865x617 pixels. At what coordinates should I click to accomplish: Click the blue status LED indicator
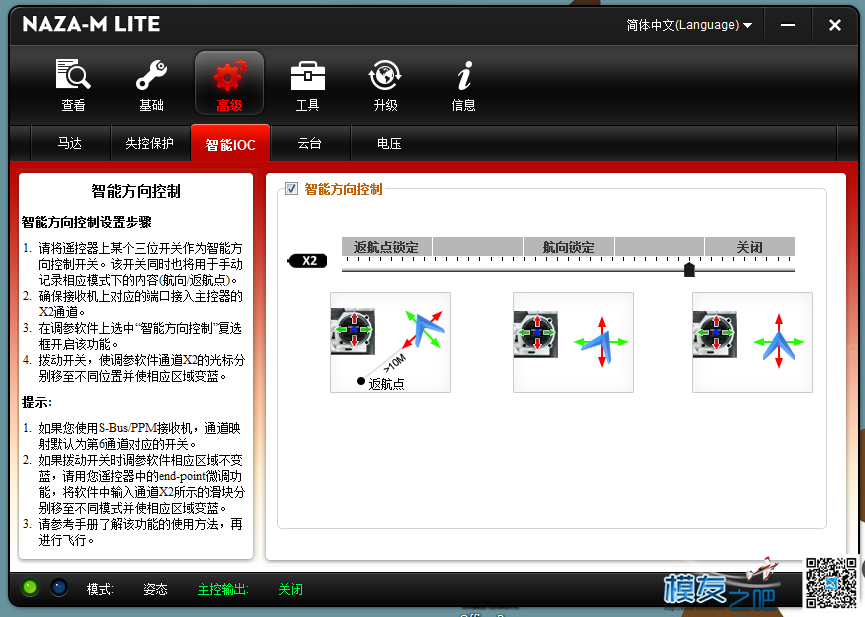(x=59, y=588)
